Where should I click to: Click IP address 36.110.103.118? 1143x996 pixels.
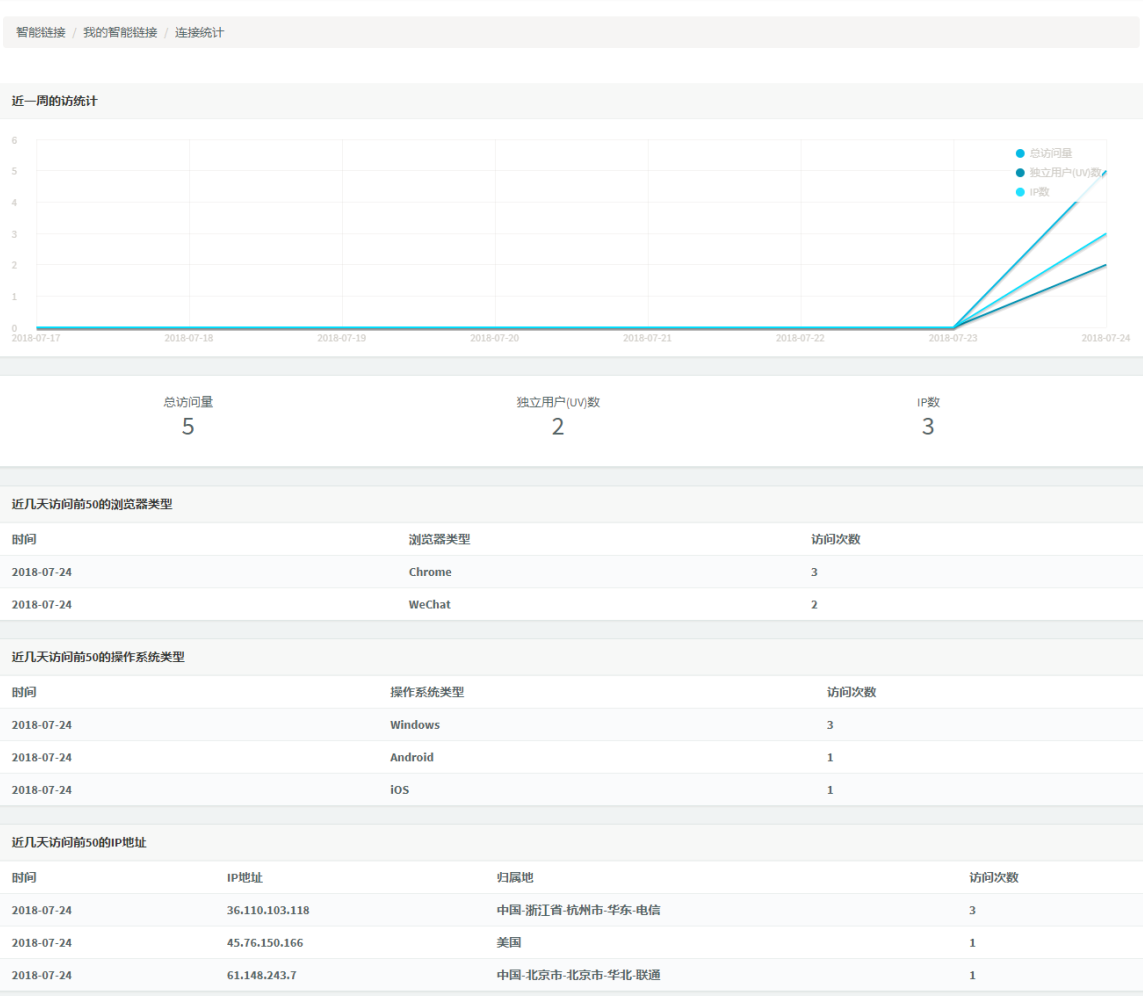[268, 910]
